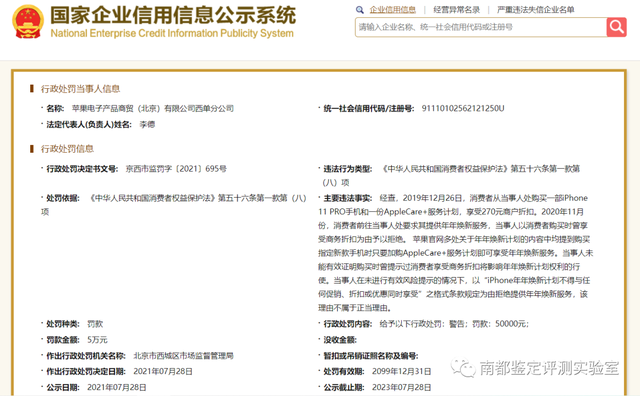Click the national emblem logo
Screen dimensions: 640x396
(28, 22)
